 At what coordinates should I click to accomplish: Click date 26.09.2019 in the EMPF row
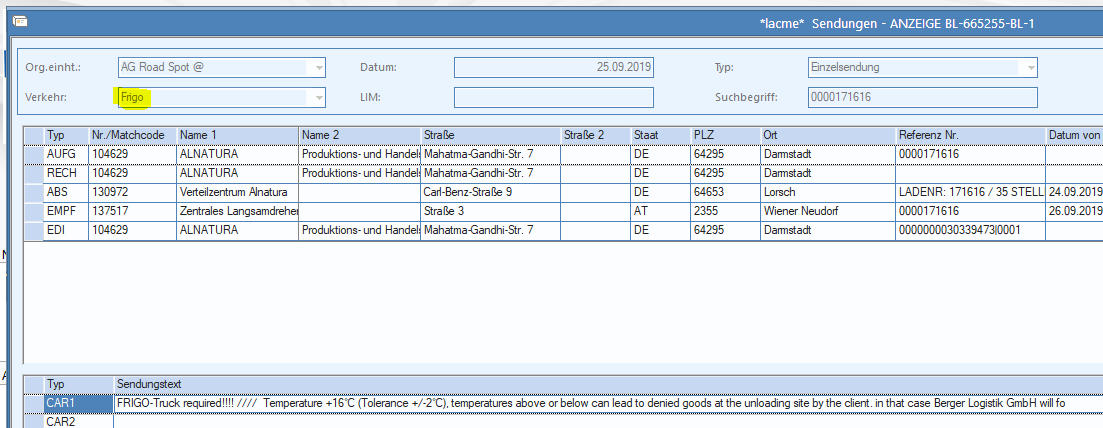coord(1074,211)
